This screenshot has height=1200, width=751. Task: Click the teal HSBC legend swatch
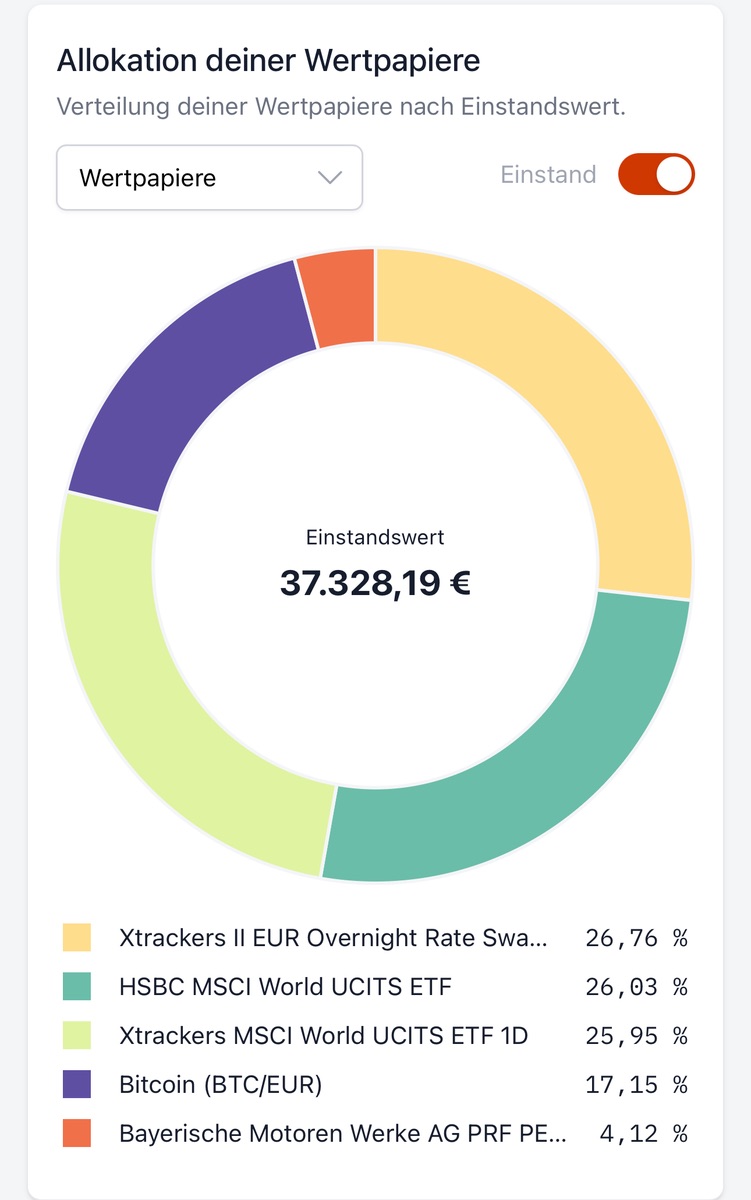(x=76, y=987)
